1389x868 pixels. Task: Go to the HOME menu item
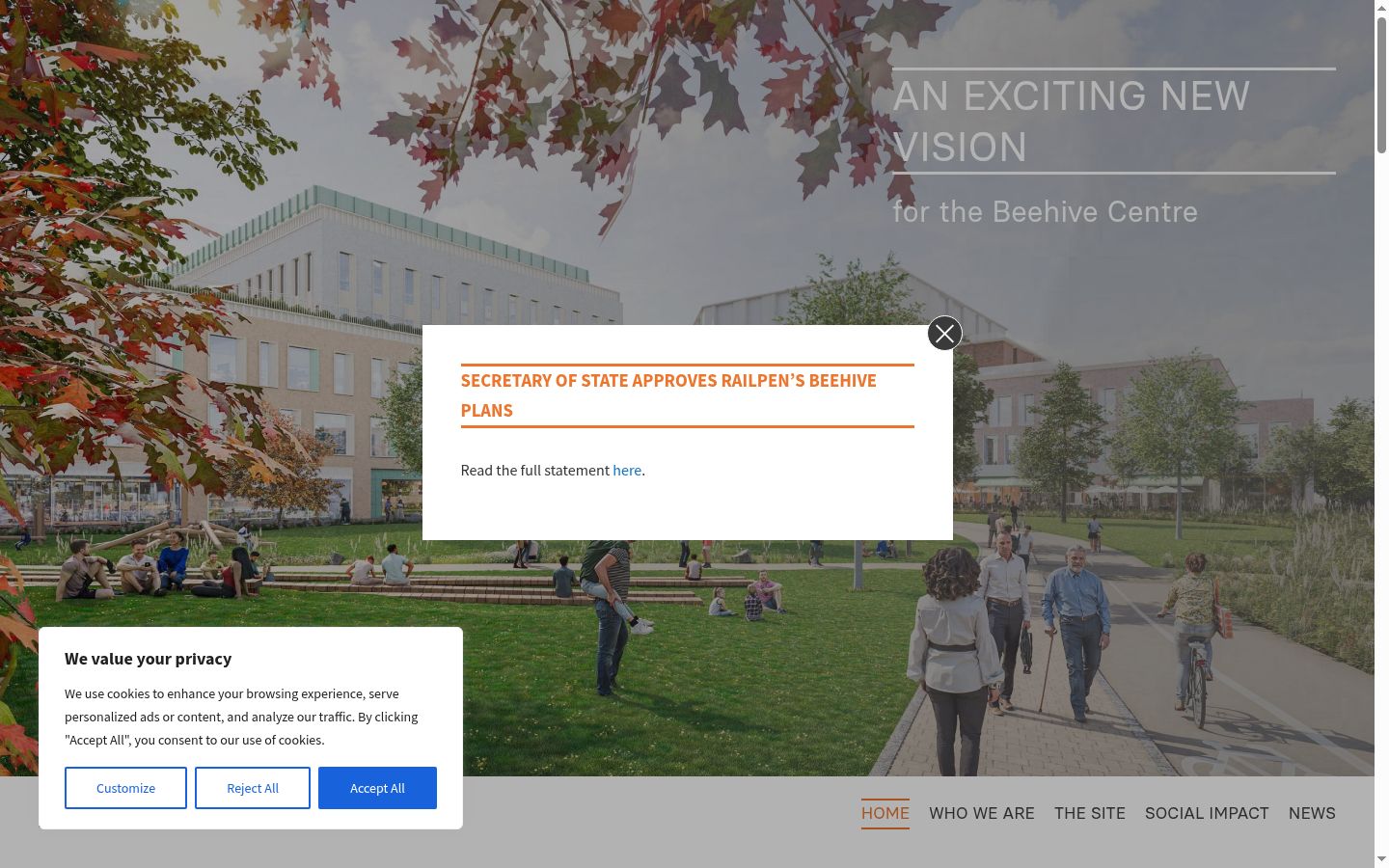click(x=885, y=813)
